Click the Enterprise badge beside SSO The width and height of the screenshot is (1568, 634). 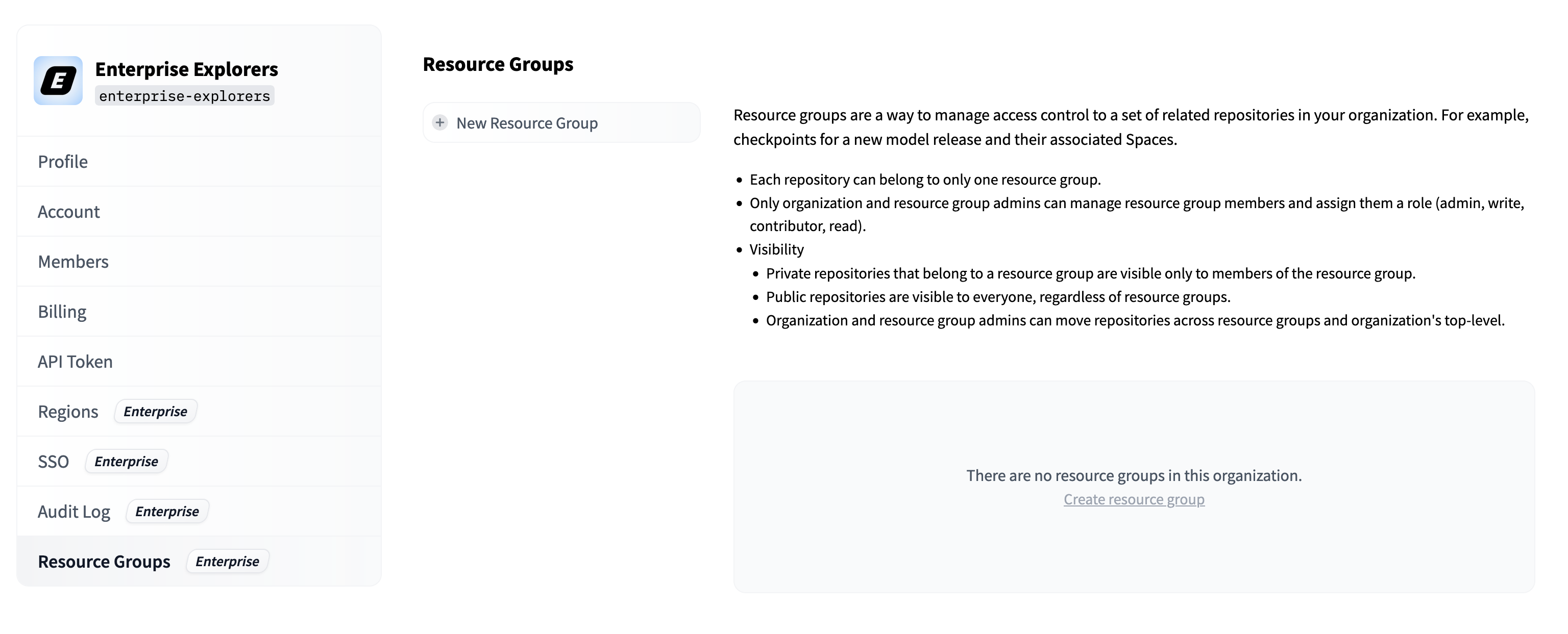pos(126,461)
